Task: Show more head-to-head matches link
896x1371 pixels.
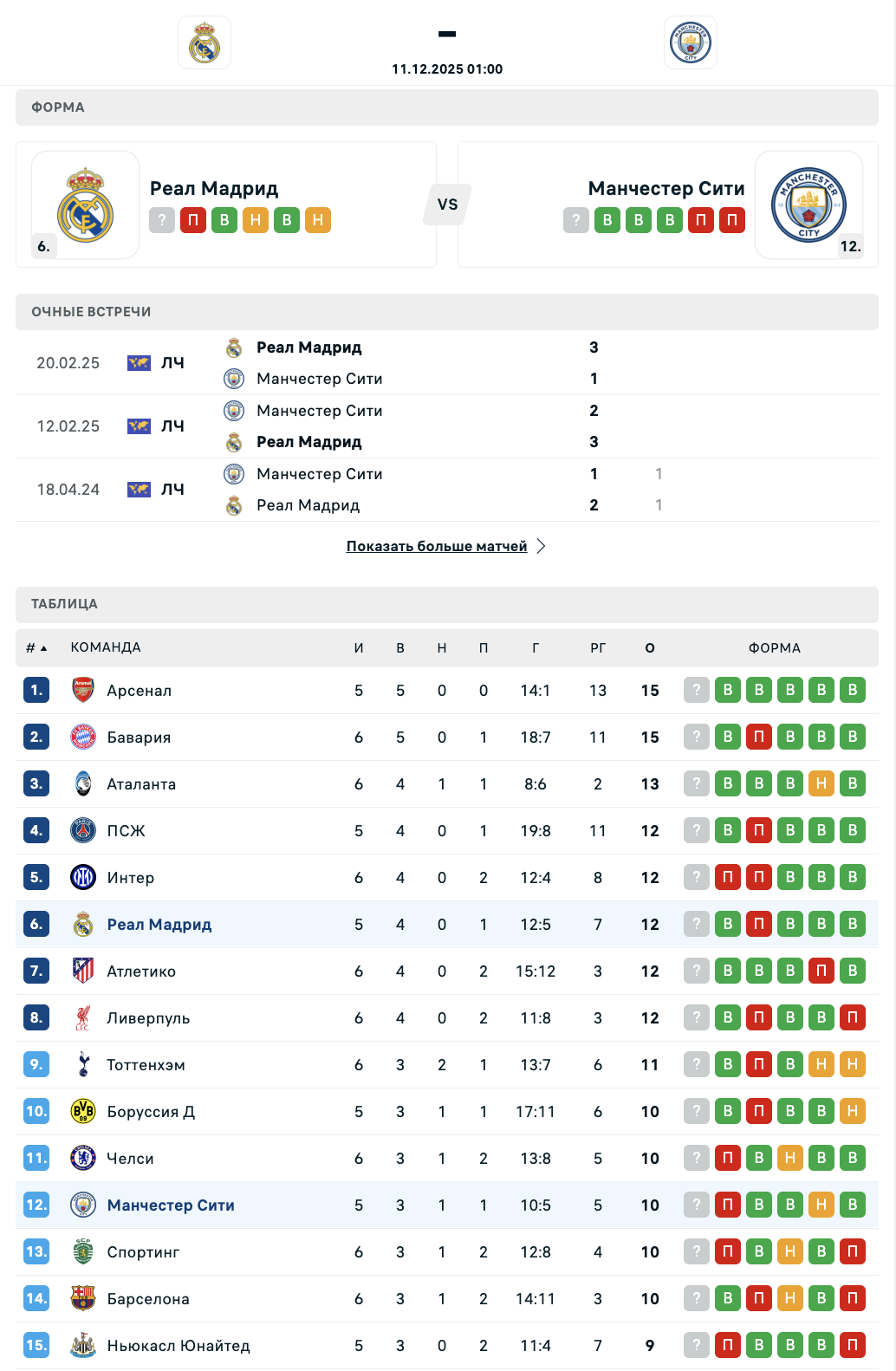Action: tap(437, 546)
